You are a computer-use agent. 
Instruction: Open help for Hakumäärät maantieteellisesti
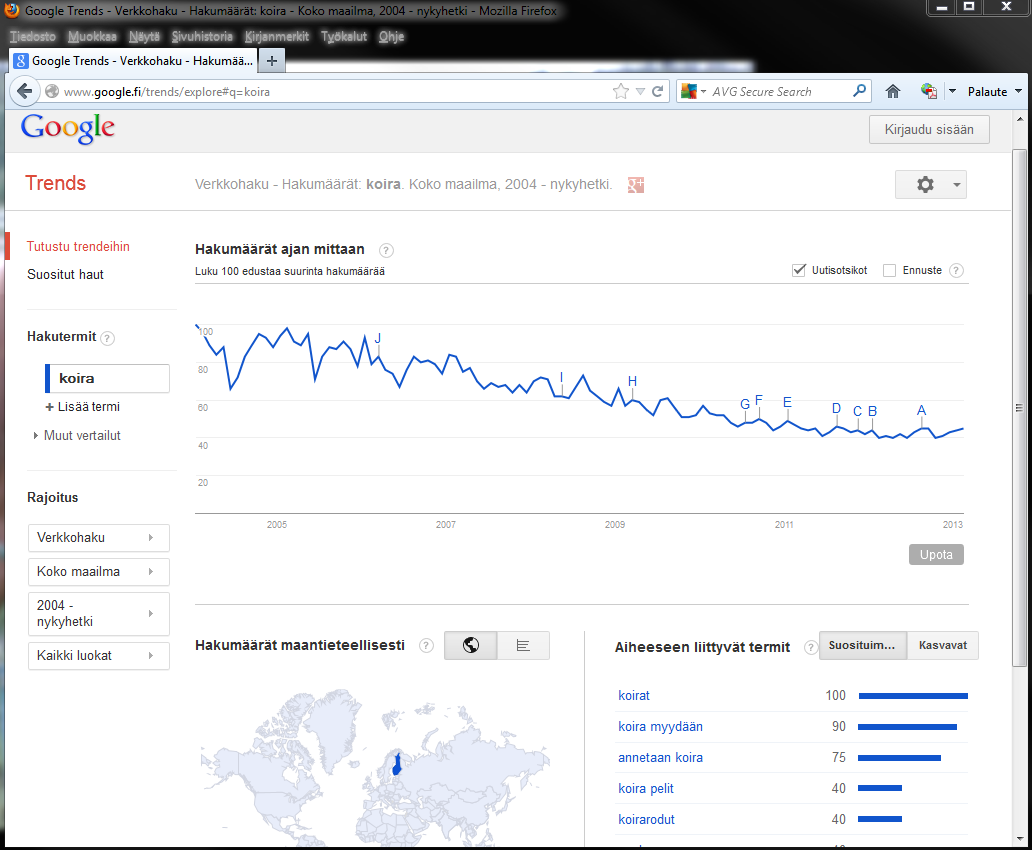[426, 646]
